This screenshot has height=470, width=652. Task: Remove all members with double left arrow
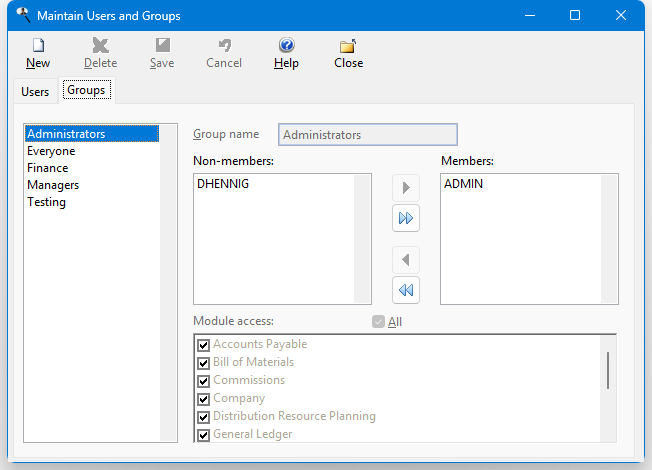406,290
